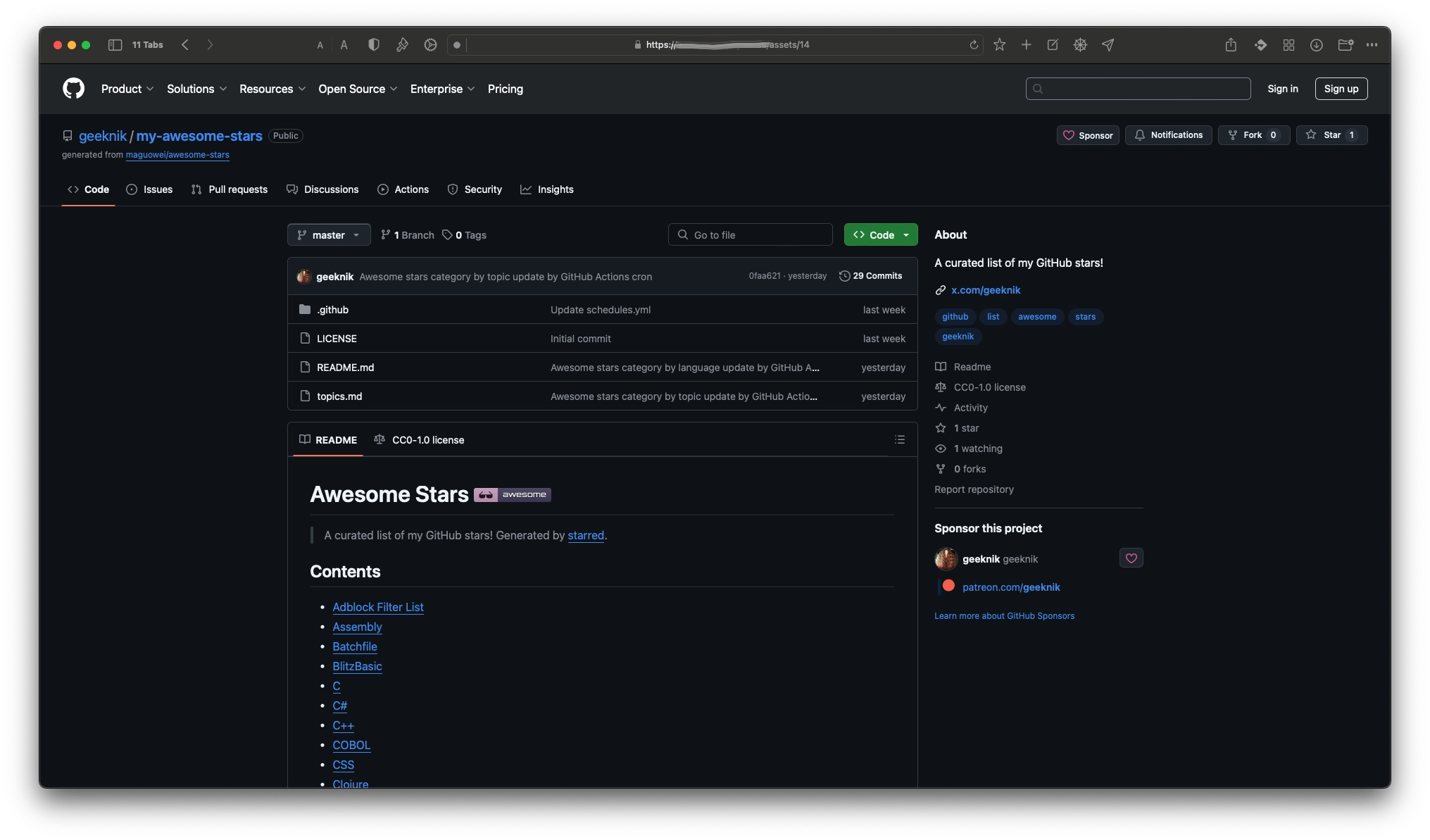Image resolution: width=1430 pixels, height=840 pixels.
Task: Toggle the browser sidebar panel icon
Action: click(115, 44)
